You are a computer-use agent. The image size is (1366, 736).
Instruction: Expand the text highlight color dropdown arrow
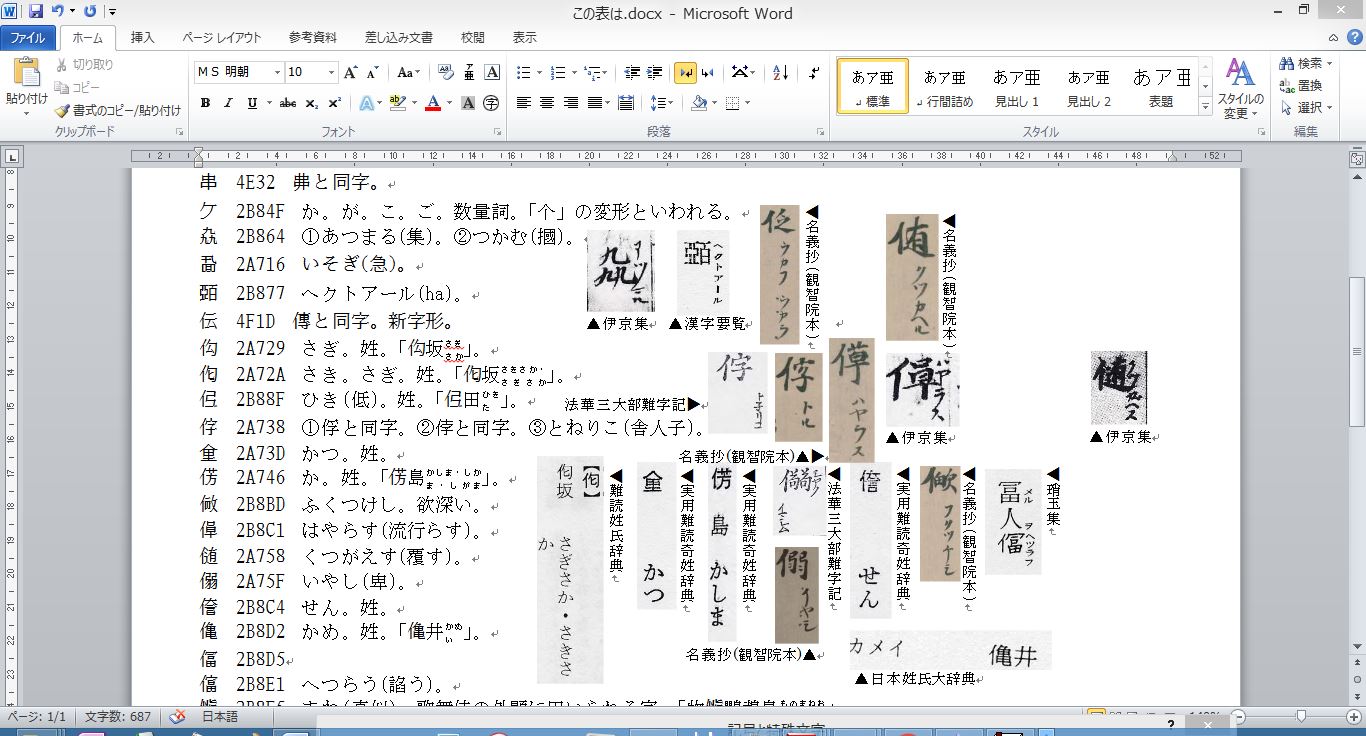coord(413,103)
